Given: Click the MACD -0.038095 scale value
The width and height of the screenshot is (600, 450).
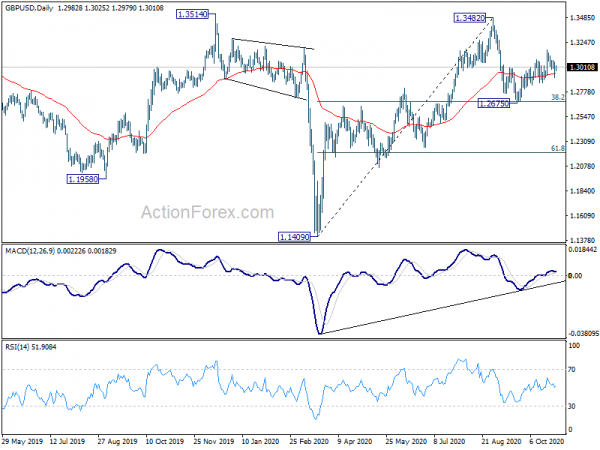Looking at the screenshot, I should [584, 334].
